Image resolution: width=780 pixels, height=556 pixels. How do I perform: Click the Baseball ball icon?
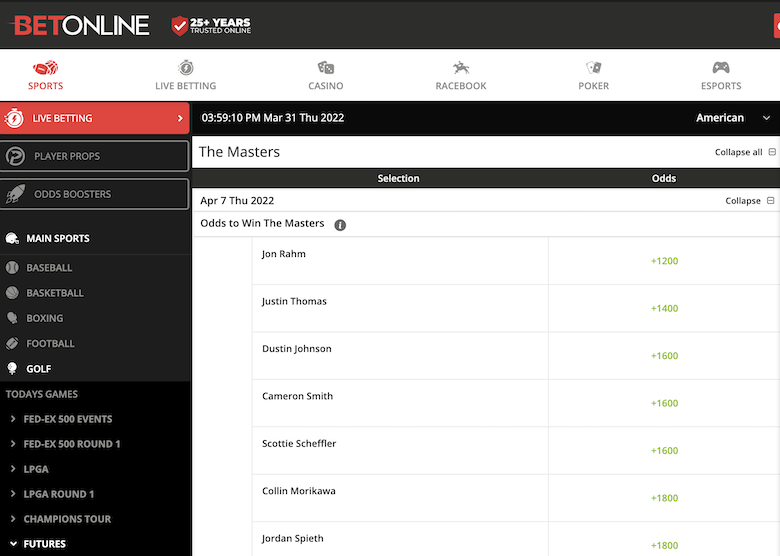tap(12, 268)
